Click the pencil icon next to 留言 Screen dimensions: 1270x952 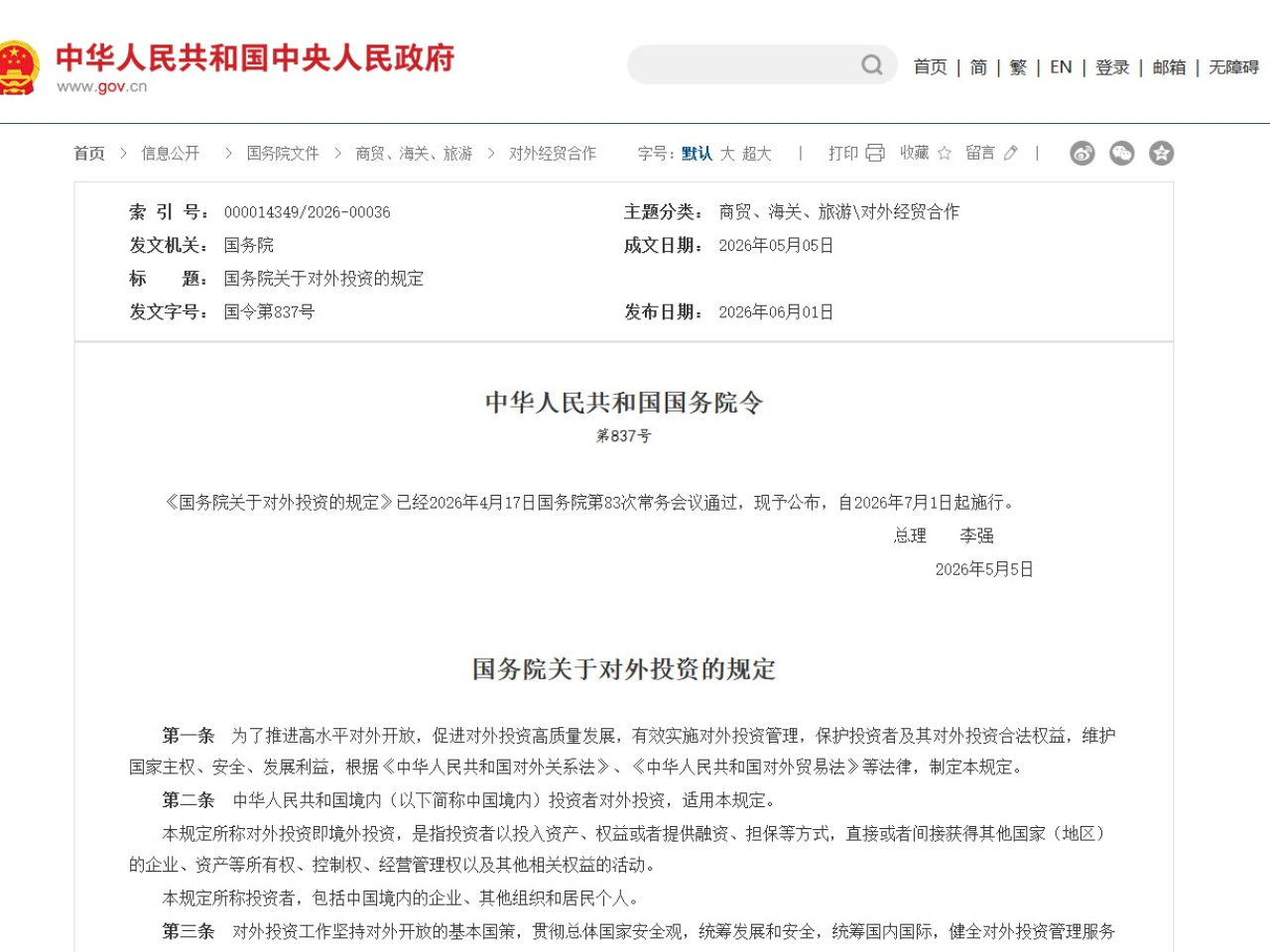click(1011, 153)
